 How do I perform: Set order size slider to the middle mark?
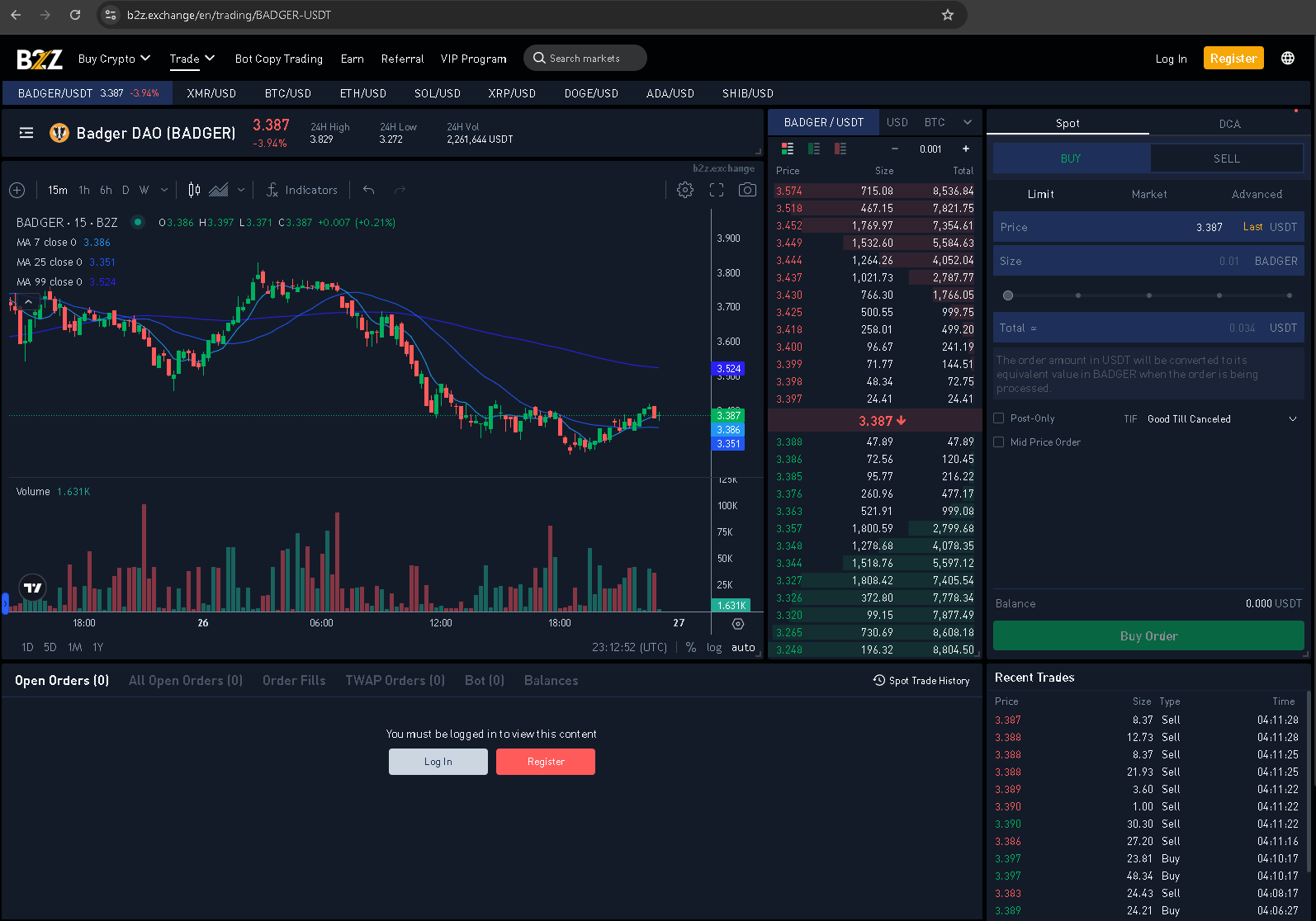tap(1148, 295)
